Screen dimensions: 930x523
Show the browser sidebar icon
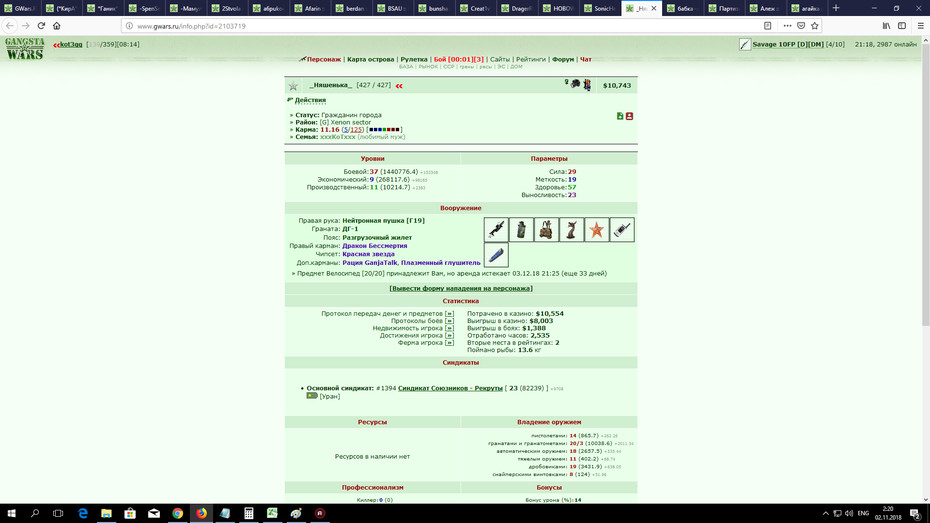point(902,25)
